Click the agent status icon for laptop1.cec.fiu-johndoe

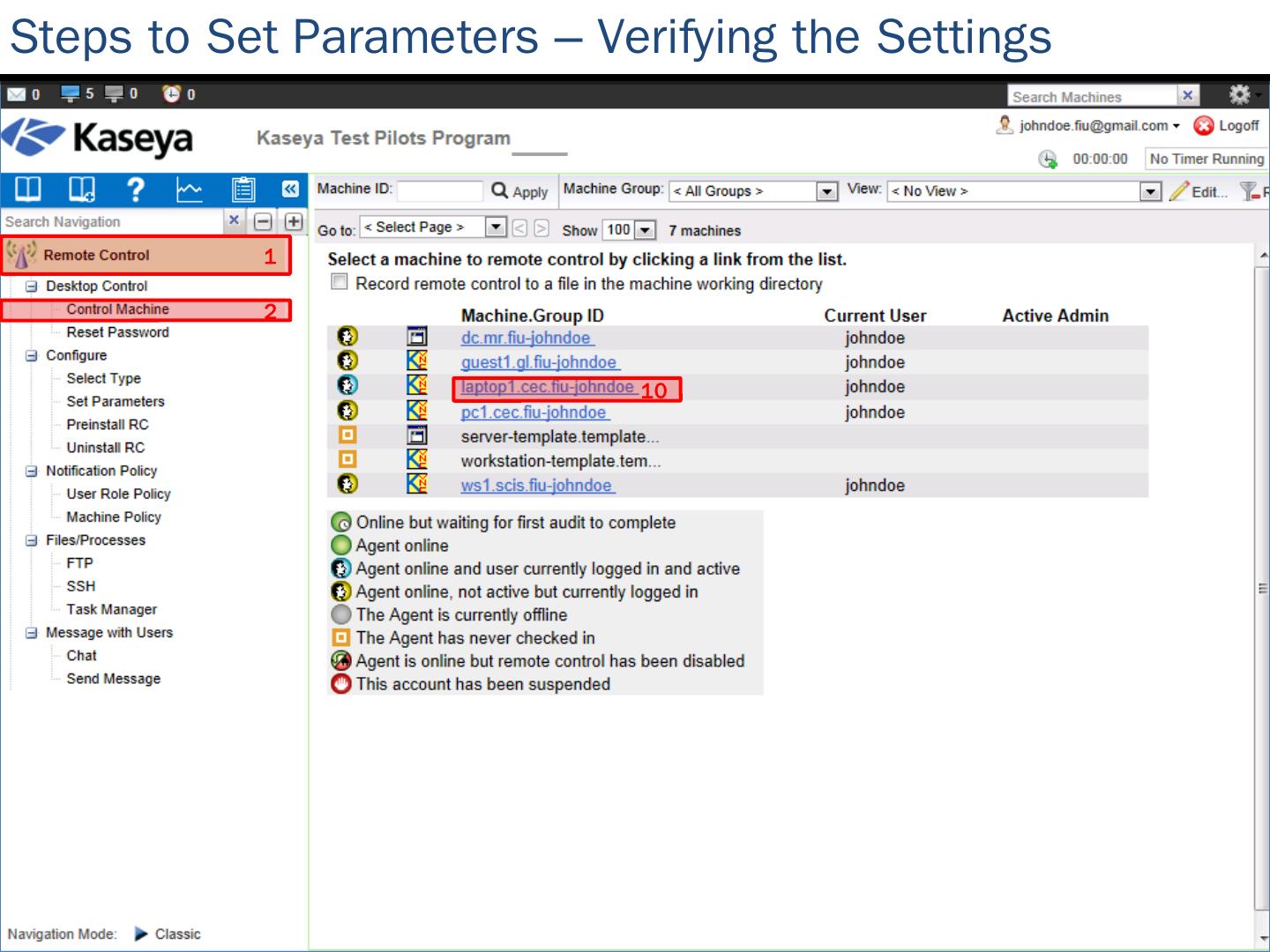coord(347,385)
